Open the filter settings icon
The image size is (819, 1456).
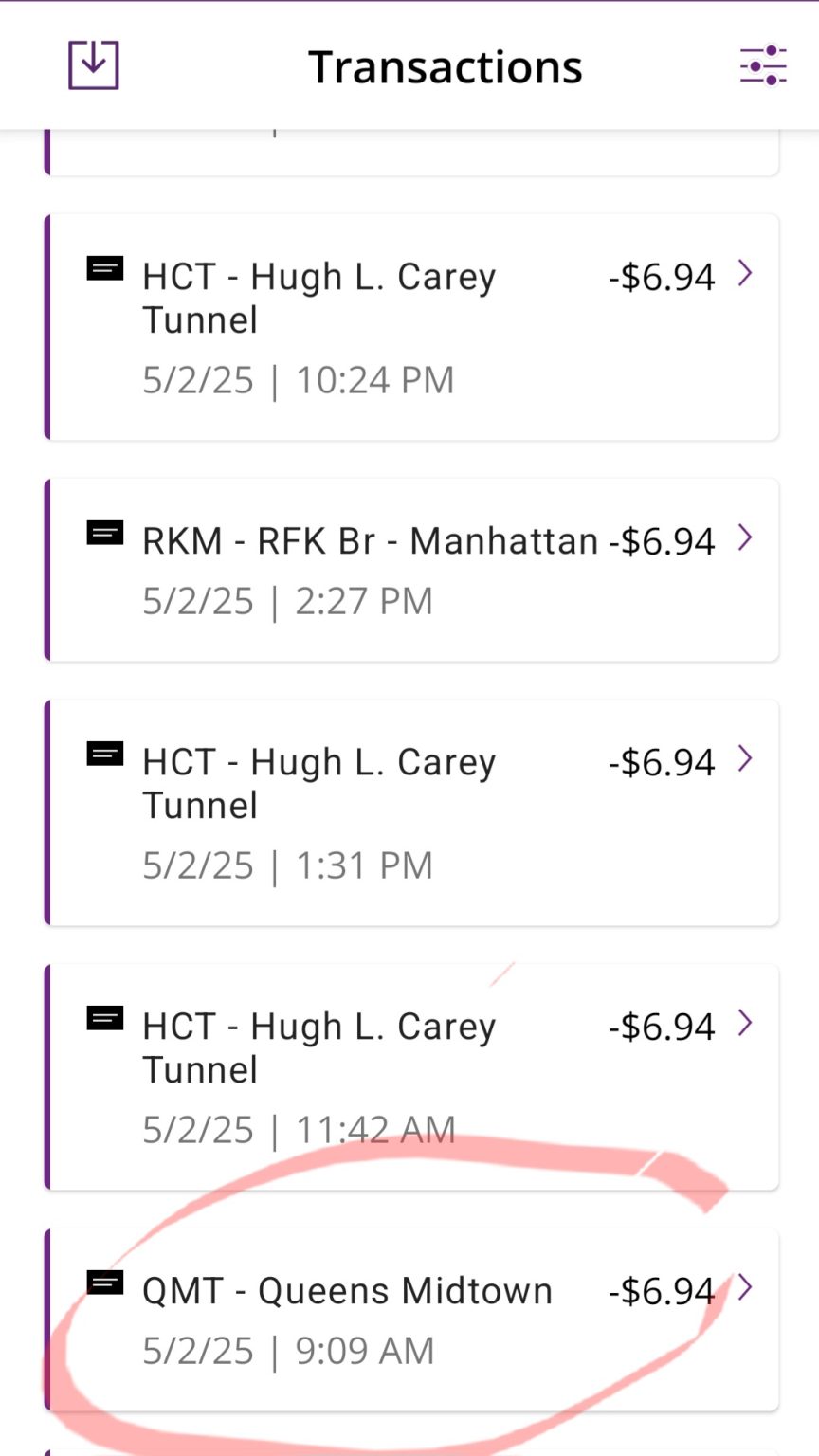point(763,65)
